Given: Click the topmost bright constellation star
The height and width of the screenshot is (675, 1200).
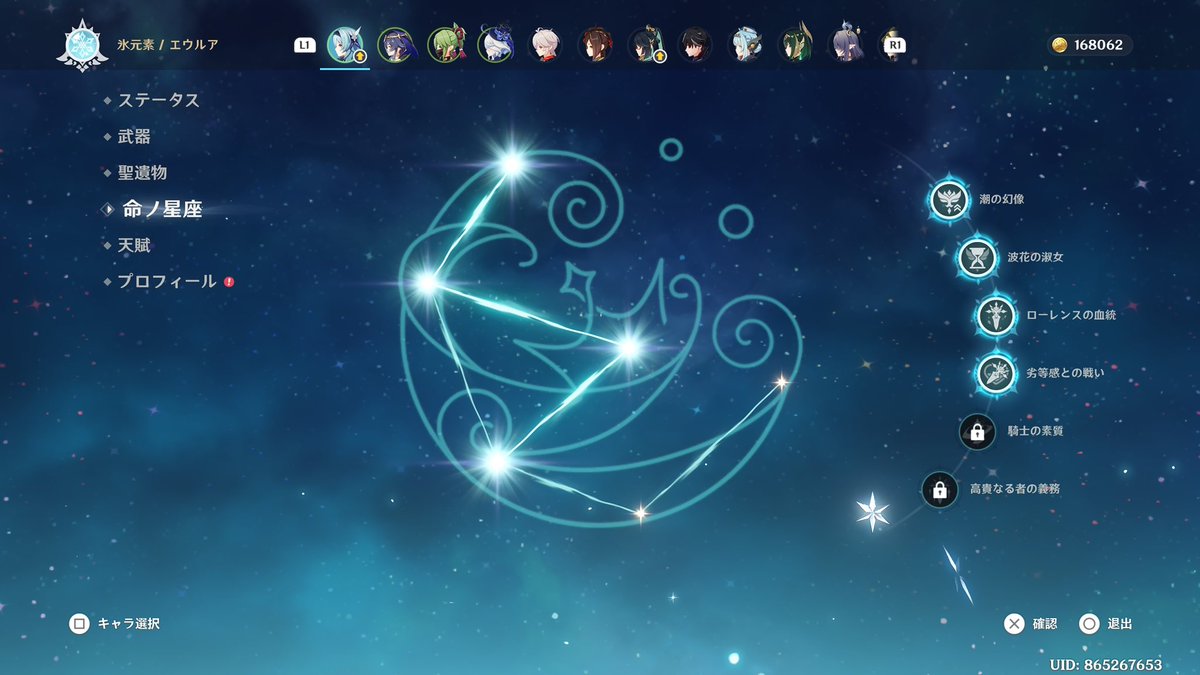Looking at the screenshot, I should [x=512, y=163].
